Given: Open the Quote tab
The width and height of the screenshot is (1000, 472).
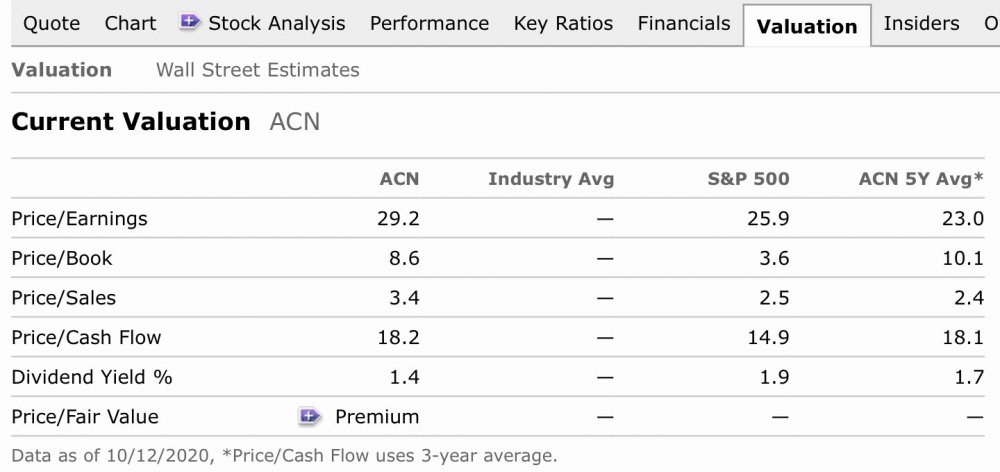Looking at the screenshot, I should pyautogui.click(x=51, y=23).
